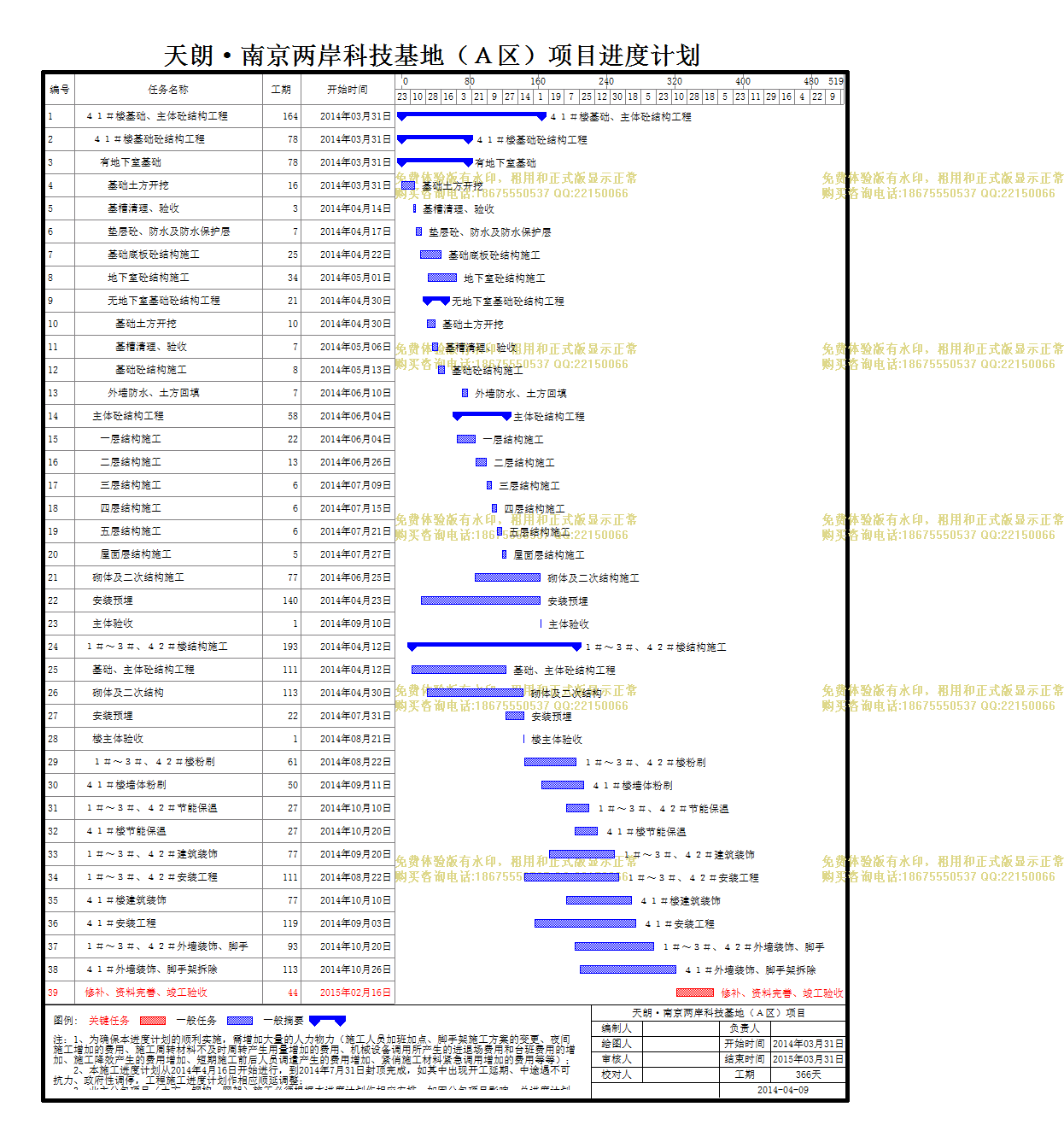Click the summary Gantt bar for row 1
1064x1142 pixels.
coord(471,115)
